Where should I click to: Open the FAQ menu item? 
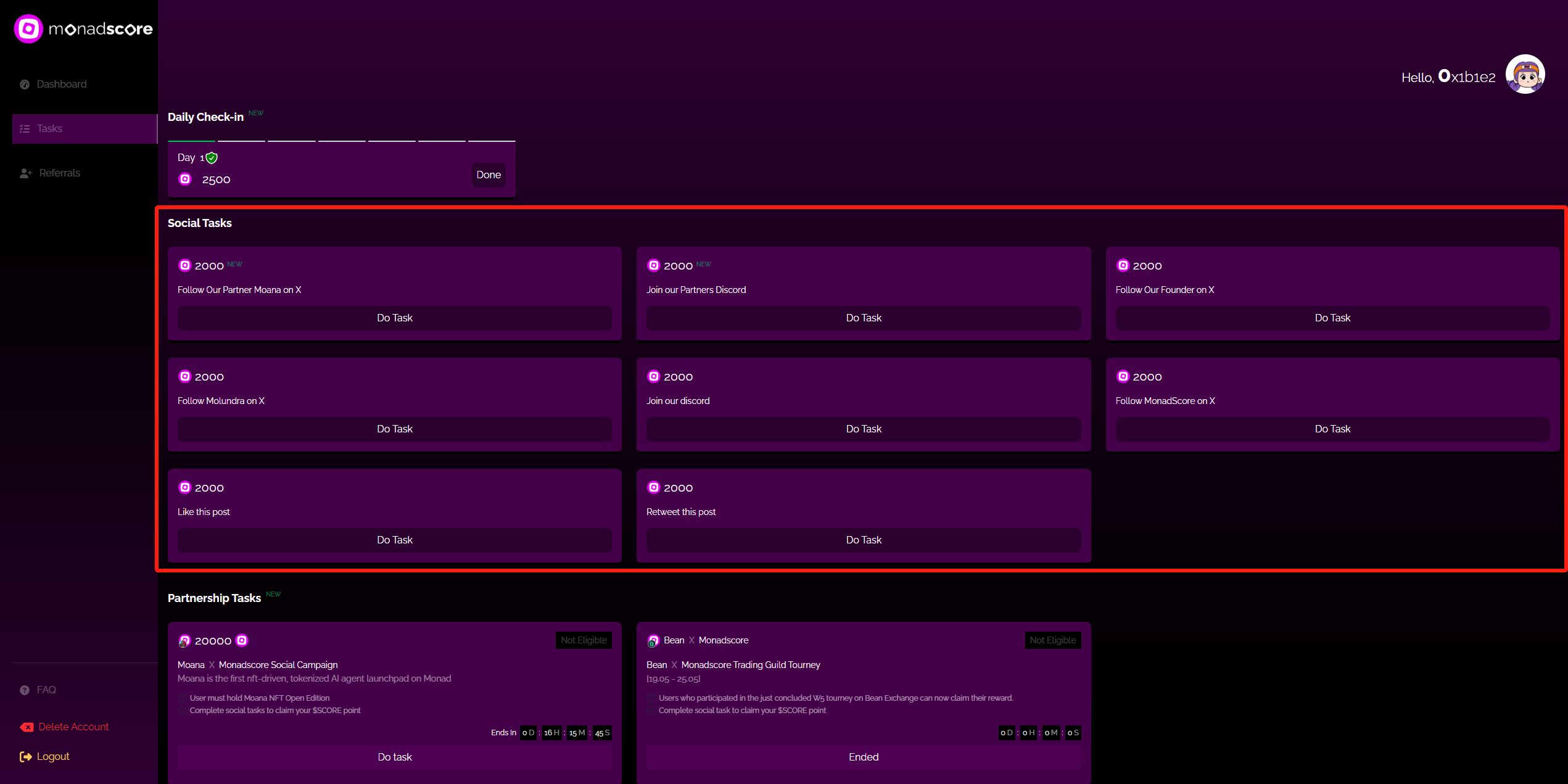coord(85,690)
